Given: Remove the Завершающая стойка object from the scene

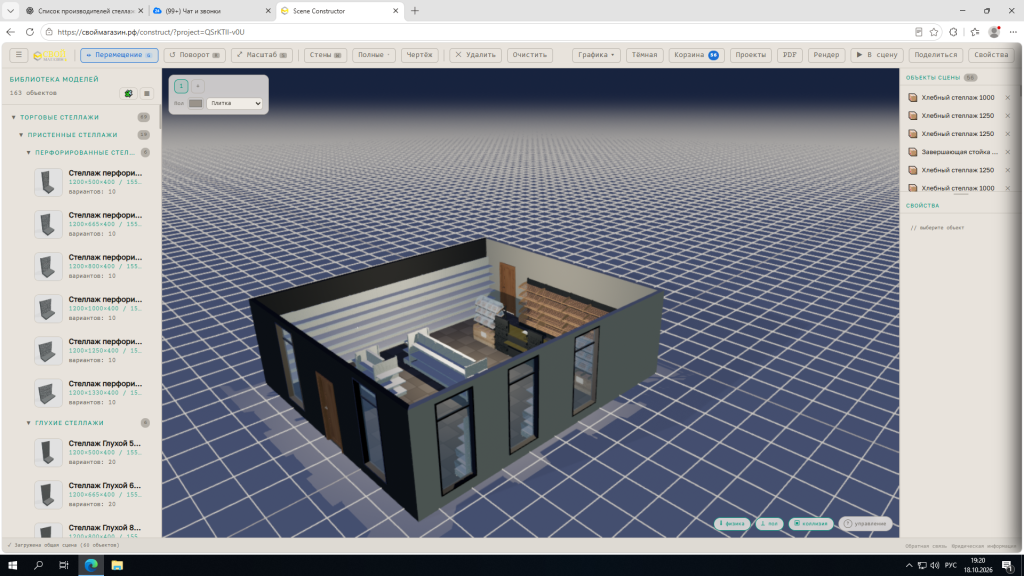Looking at the screenshot, I should pyautogui.click(x=1008, y=152).
